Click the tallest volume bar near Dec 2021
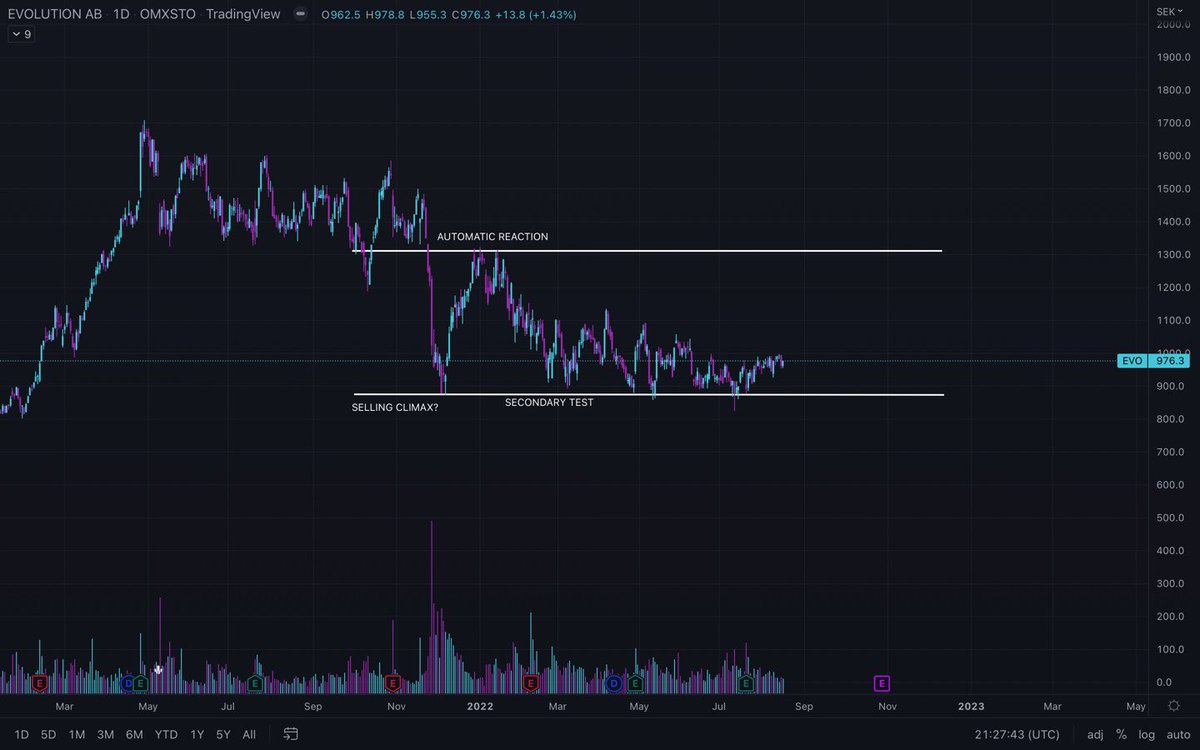 tap(432, 606)
